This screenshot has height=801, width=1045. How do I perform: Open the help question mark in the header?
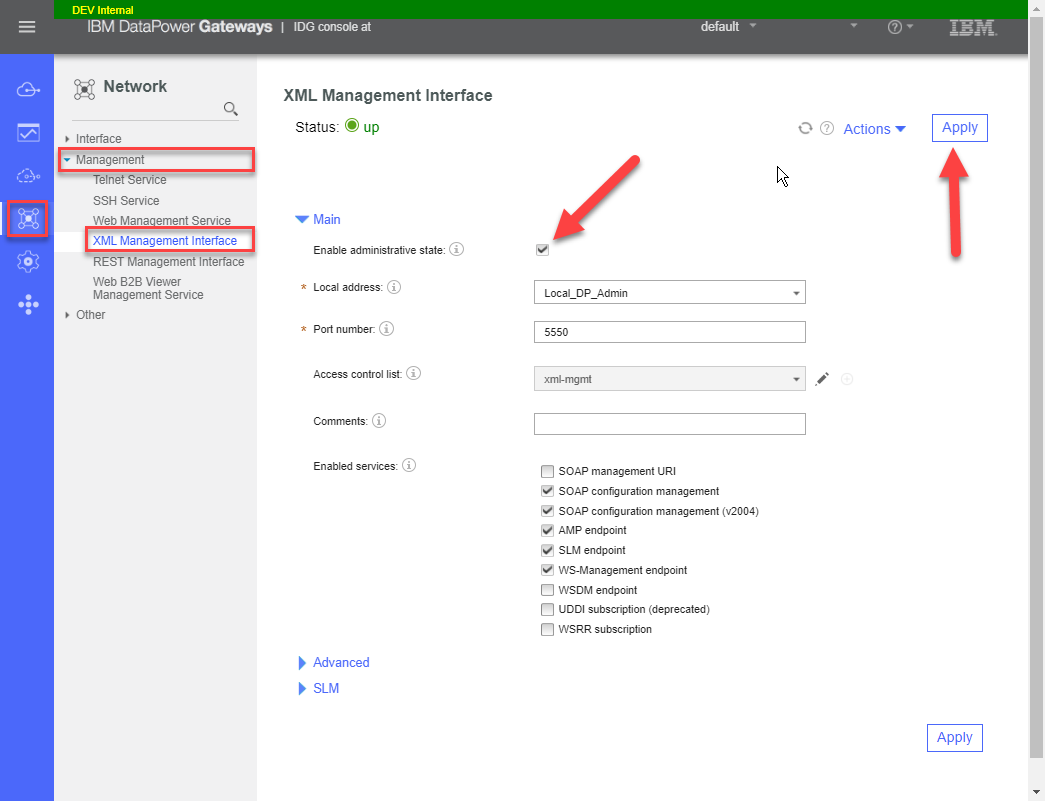pyautogui.click(x=895, y=27)
